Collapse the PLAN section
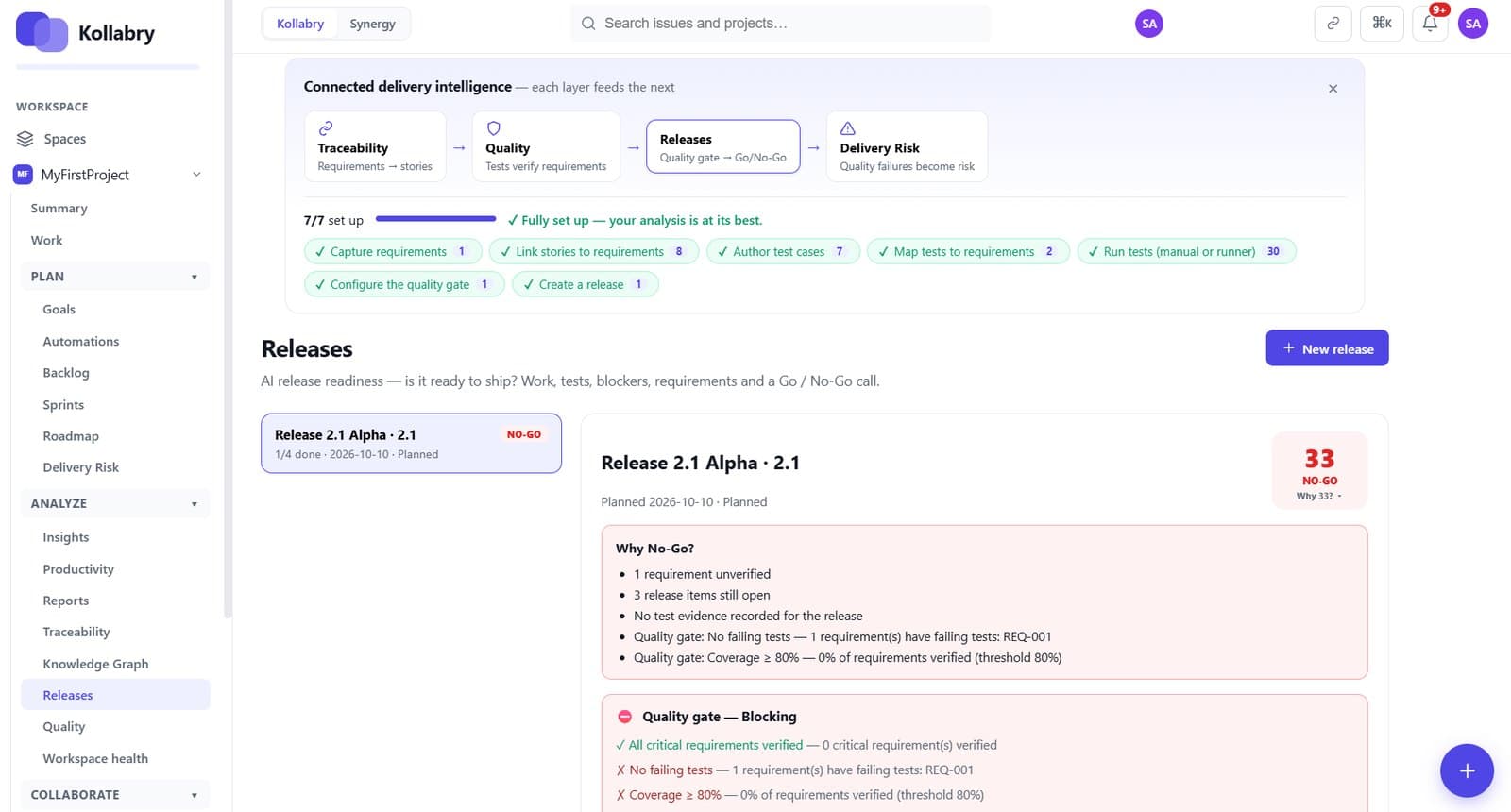1511x812 pixels. (115, 277)
